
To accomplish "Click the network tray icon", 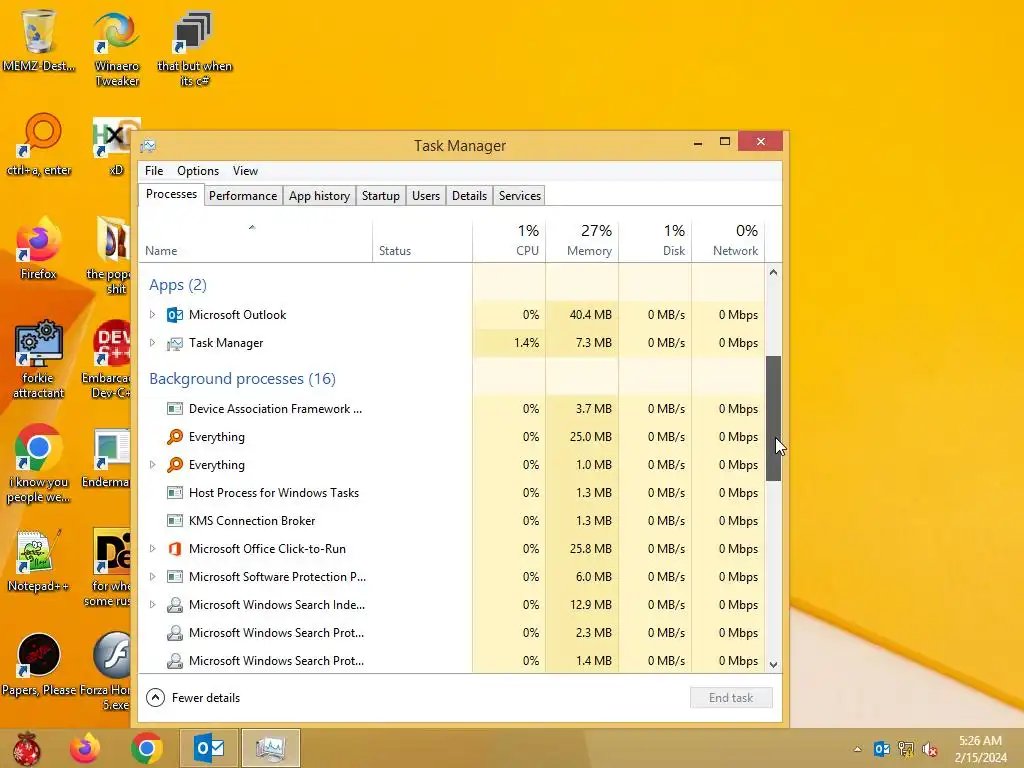I will [x=906, y=749].
